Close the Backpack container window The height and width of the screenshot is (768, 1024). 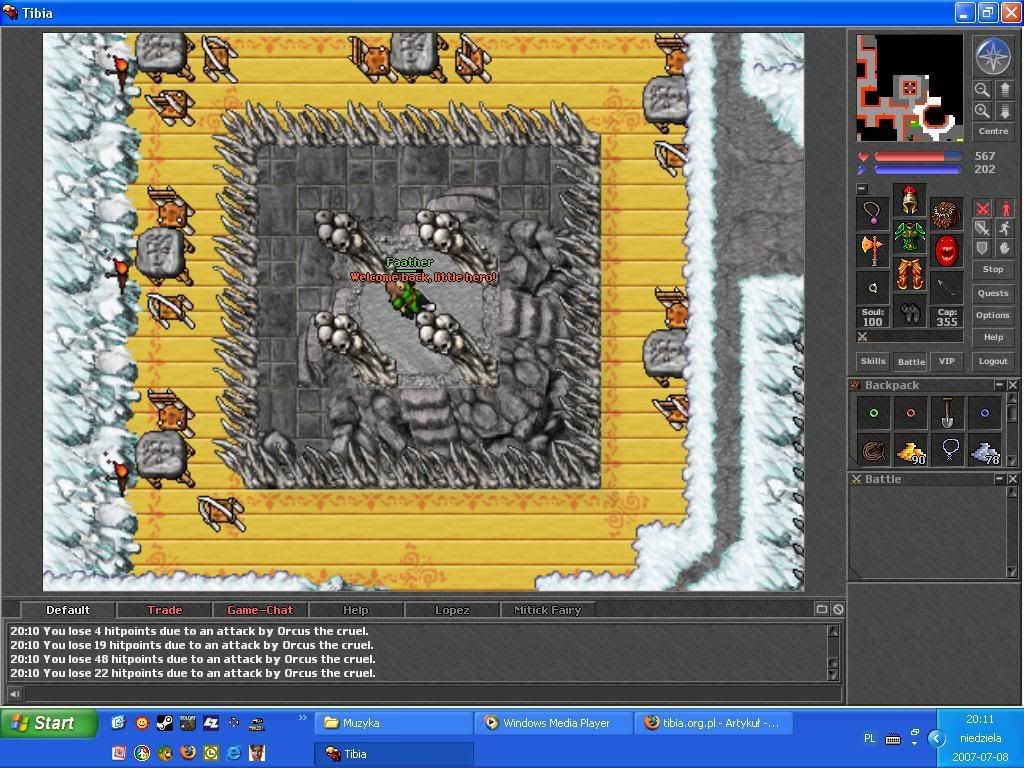(1012, 385)
